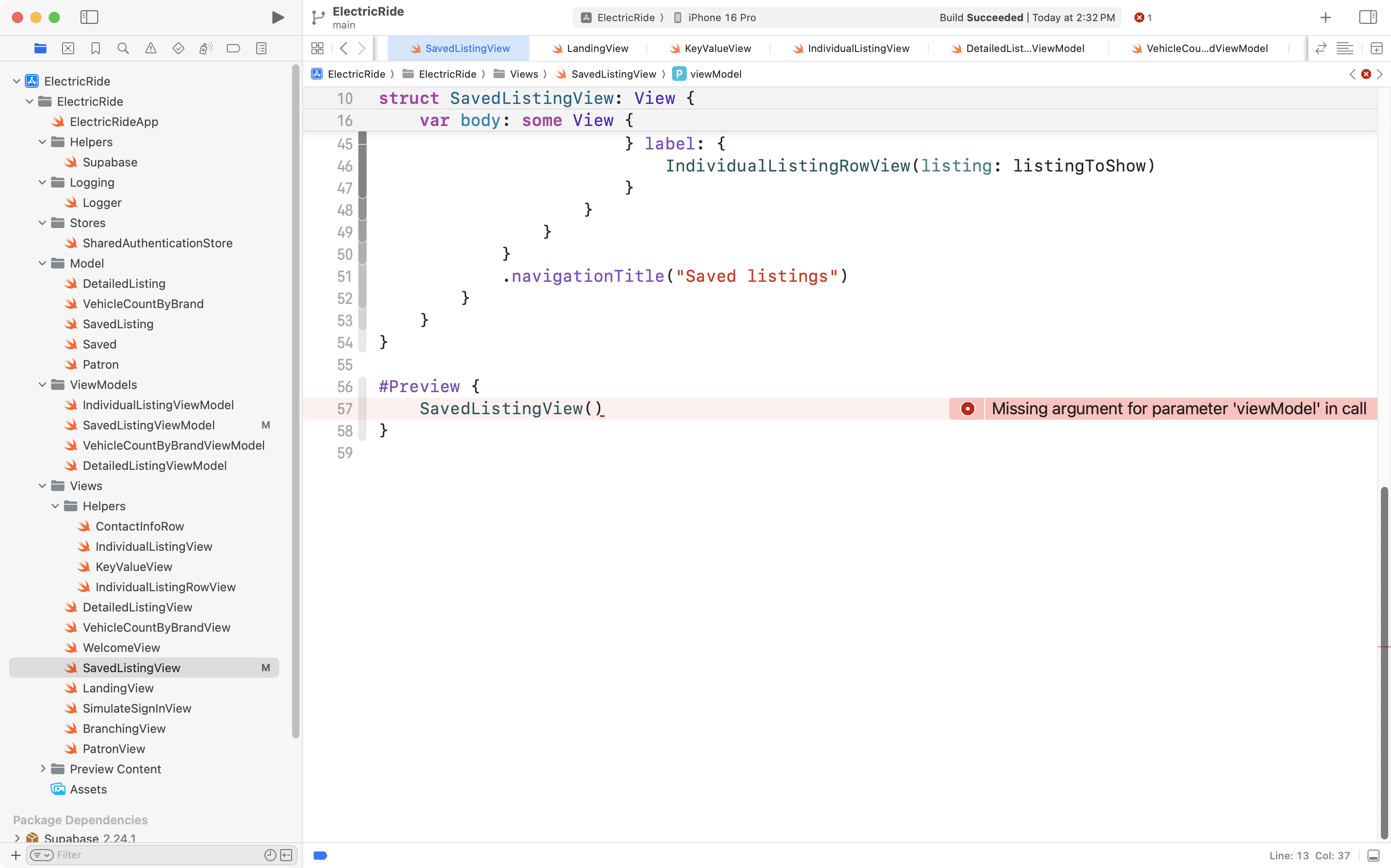The height and width of the screenshot is (868, 1391).
Task: Switch to the LandingView tab
Action: [597, 48]
